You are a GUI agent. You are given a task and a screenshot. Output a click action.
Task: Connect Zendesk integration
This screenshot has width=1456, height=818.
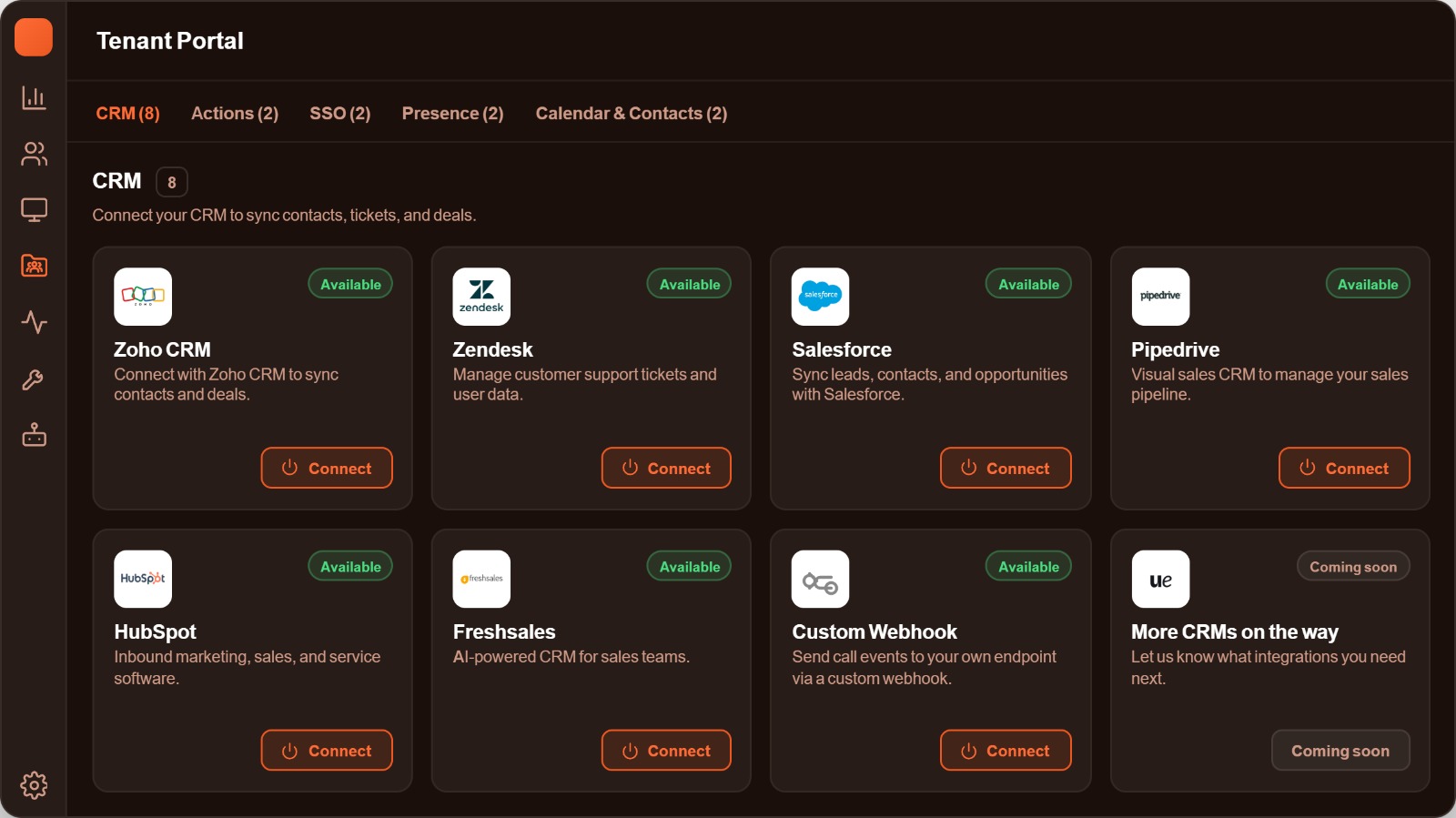pos(666,468)
